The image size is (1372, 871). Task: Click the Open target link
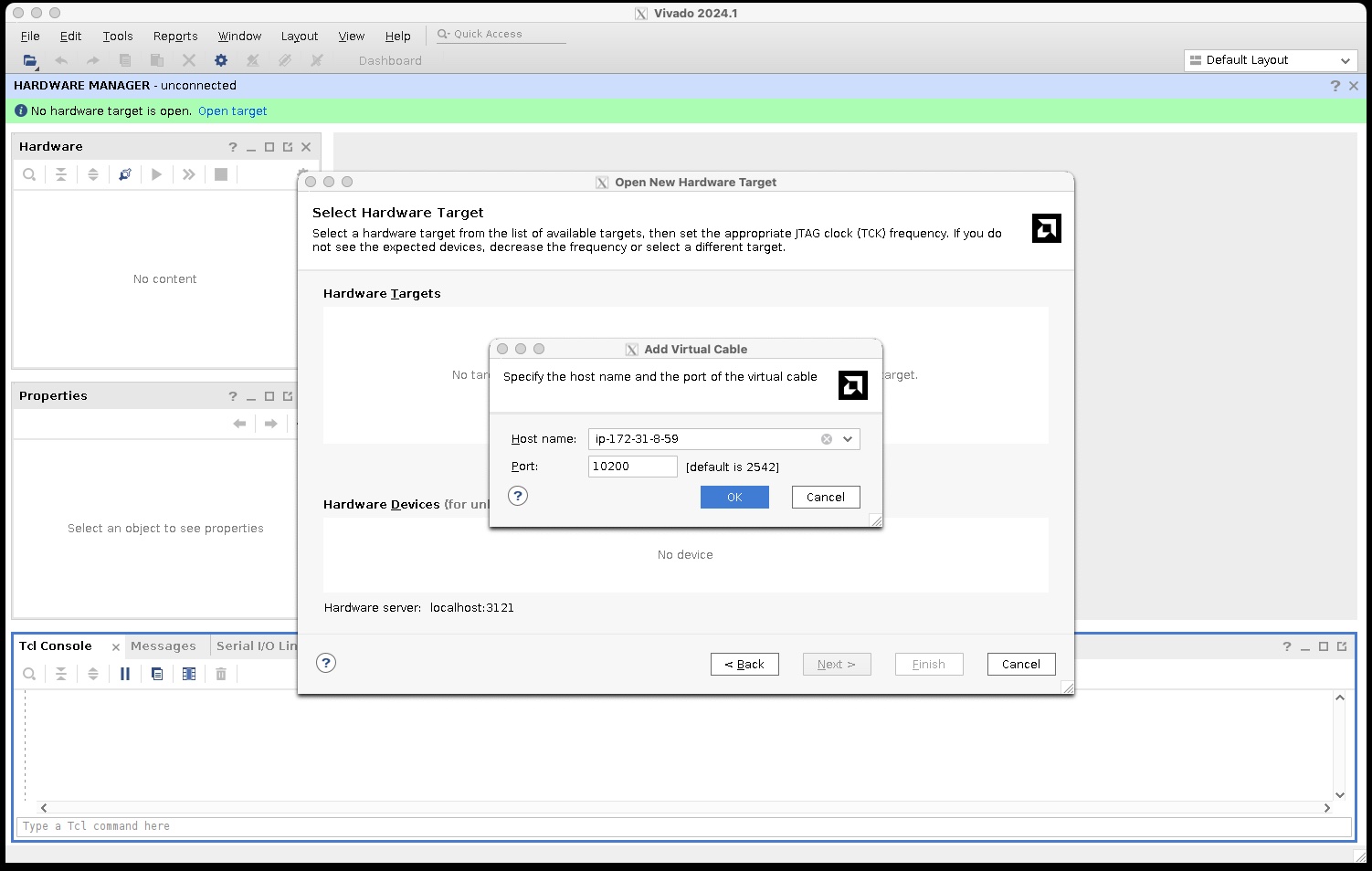pos(233,111)
